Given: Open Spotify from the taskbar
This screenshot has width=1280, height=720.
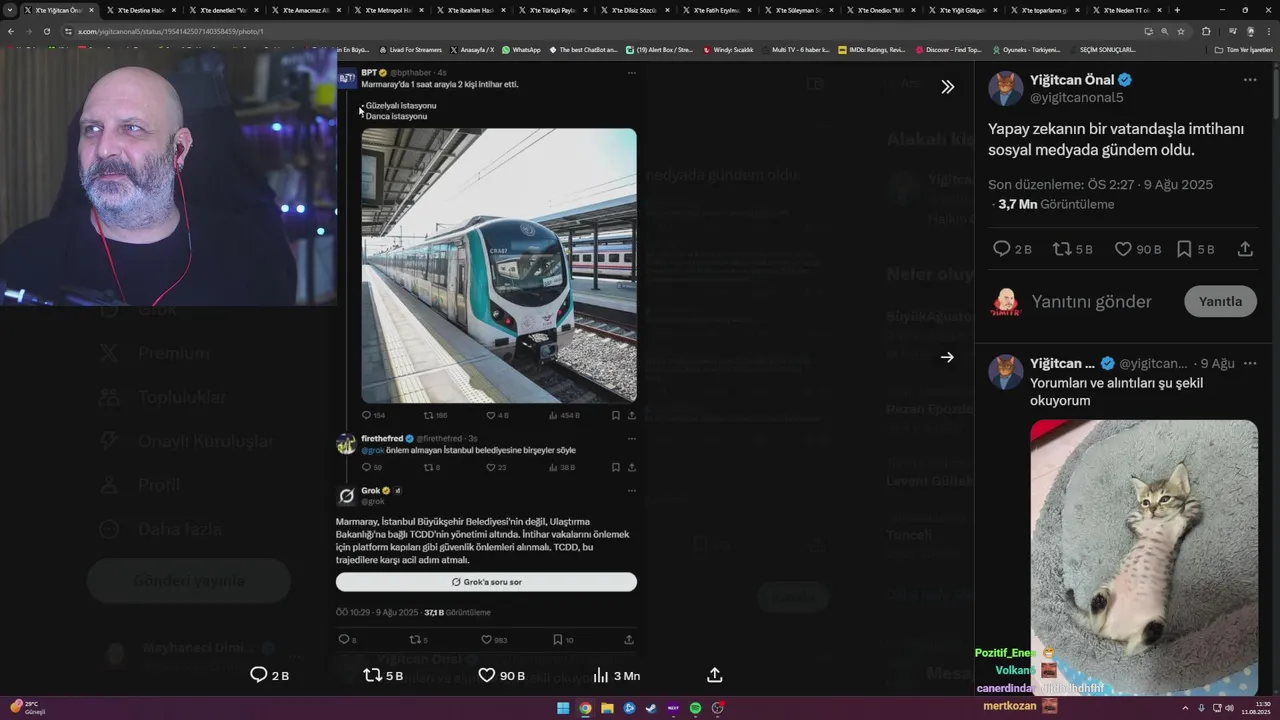Looking at the screenshot, I should pos(695,708).
